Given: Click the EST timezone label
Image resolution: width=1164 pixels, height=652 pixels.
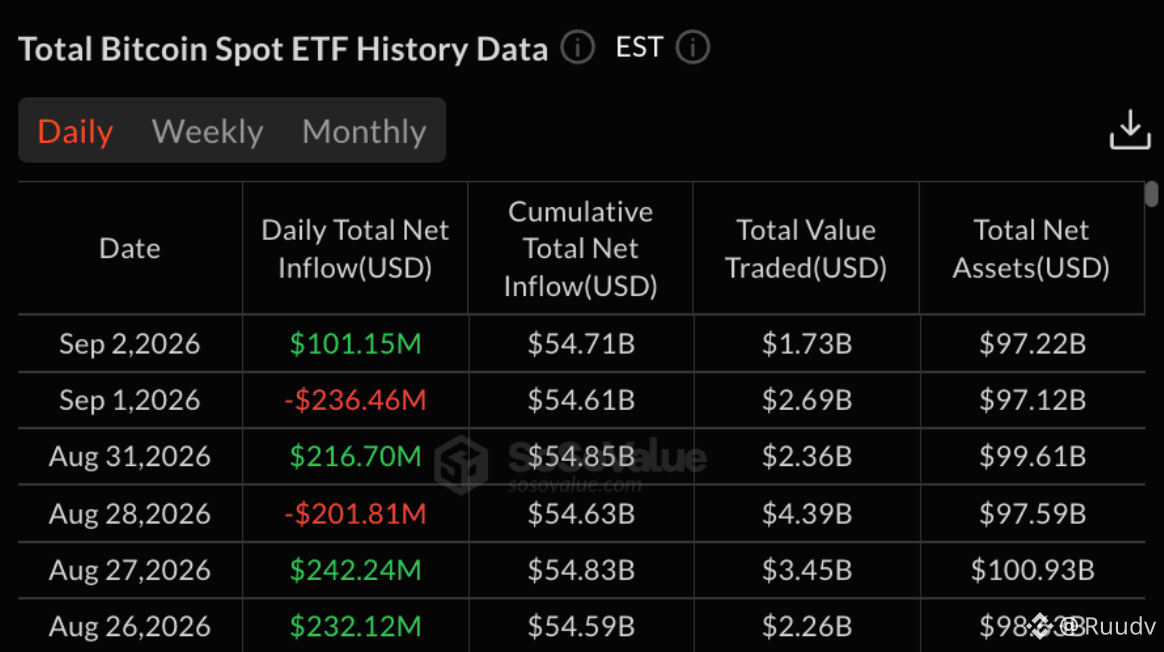Looking at the screenshot, I should tap(639, 48).
